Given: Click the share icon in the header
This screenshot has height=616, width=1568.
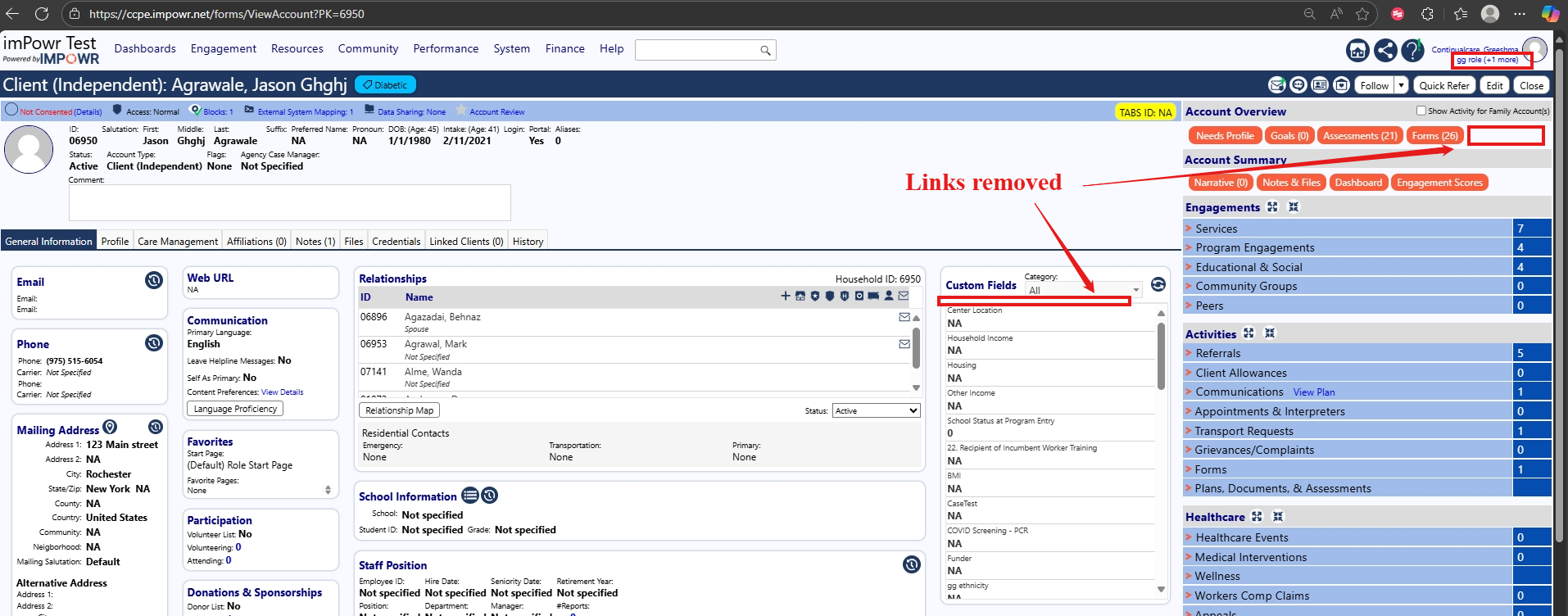Looking at the screenshot, I should (x=1385, y=51).
